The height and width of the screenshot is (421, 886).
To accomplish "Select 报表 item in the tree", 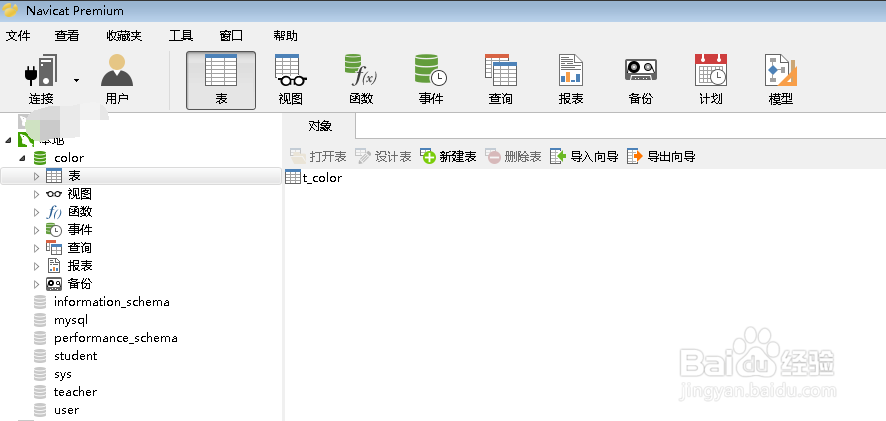I will (80, 266).
